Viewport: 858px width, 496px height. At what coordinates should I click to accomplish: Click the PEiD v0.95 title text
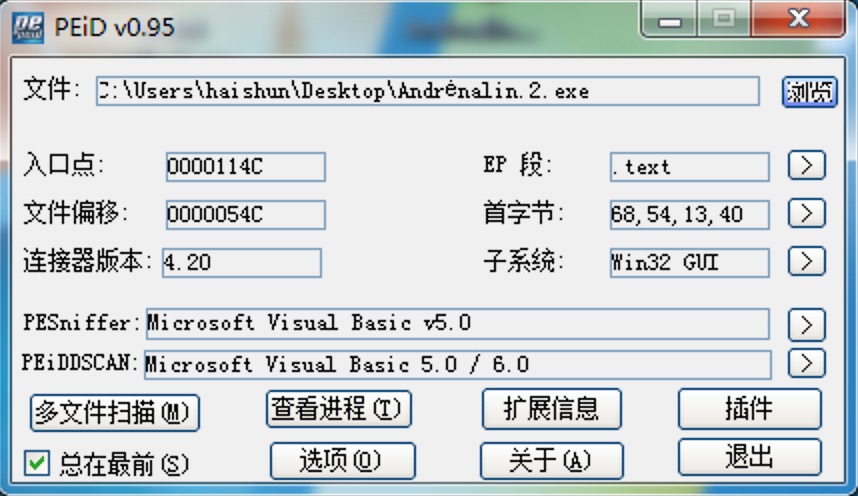click(x=114, y=27)
